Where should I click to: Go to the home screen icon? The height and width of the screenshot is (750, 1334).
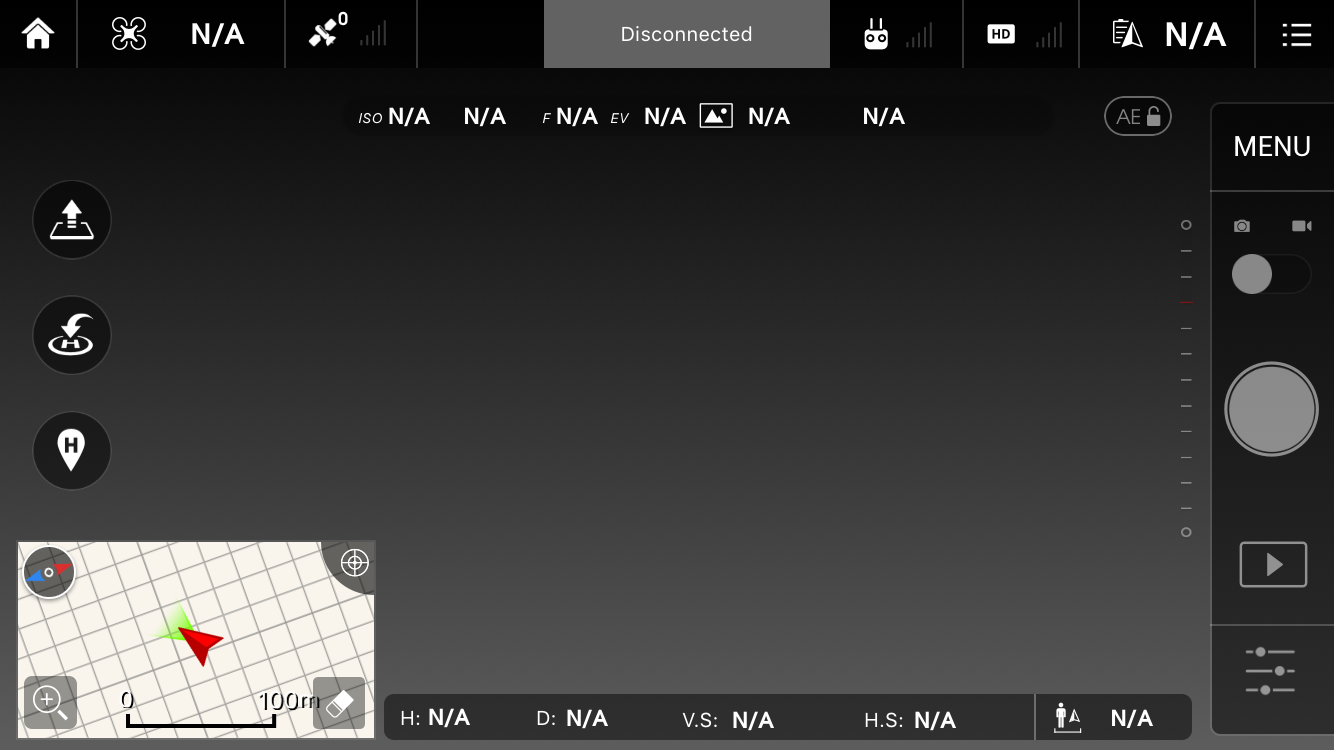38,34
